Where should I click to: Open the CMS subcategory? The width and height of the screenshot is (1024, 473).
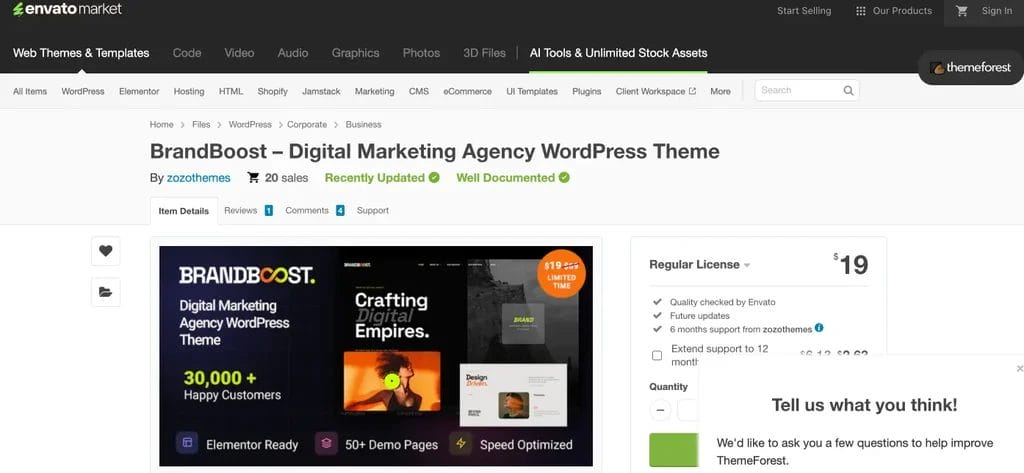click(x=419, y=91)
